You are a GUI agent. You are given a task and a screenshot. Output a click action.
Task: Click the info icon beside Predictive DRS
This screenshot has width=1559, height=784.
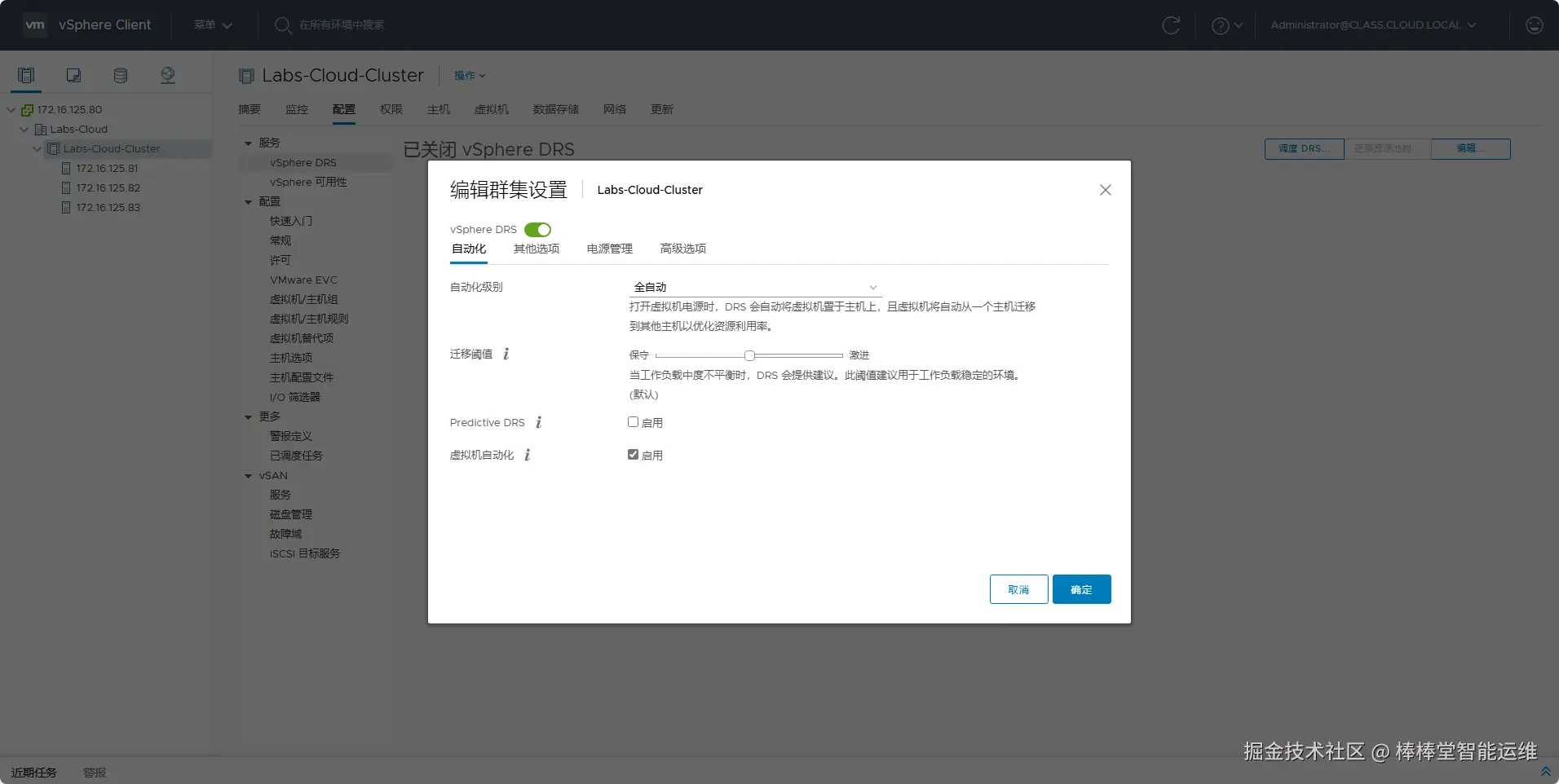[539, 422]
